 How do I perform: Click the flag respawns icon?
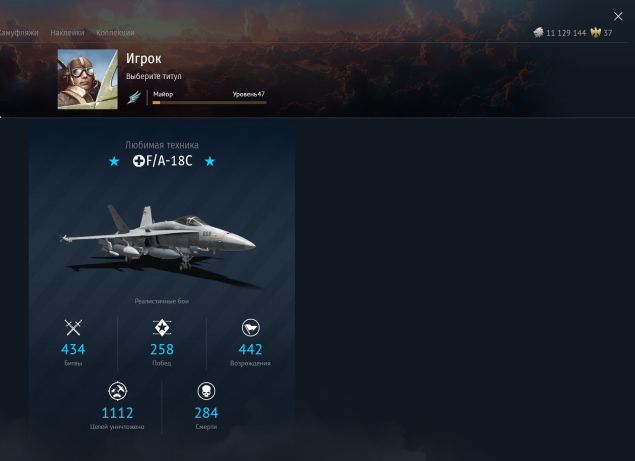click(251, 328)
